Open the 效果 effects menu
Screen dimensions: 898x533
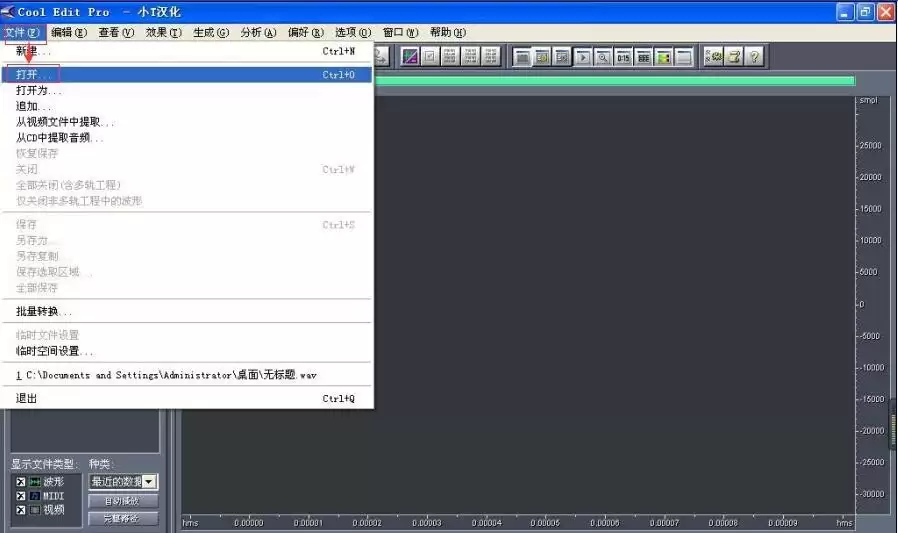coord(163,33)
